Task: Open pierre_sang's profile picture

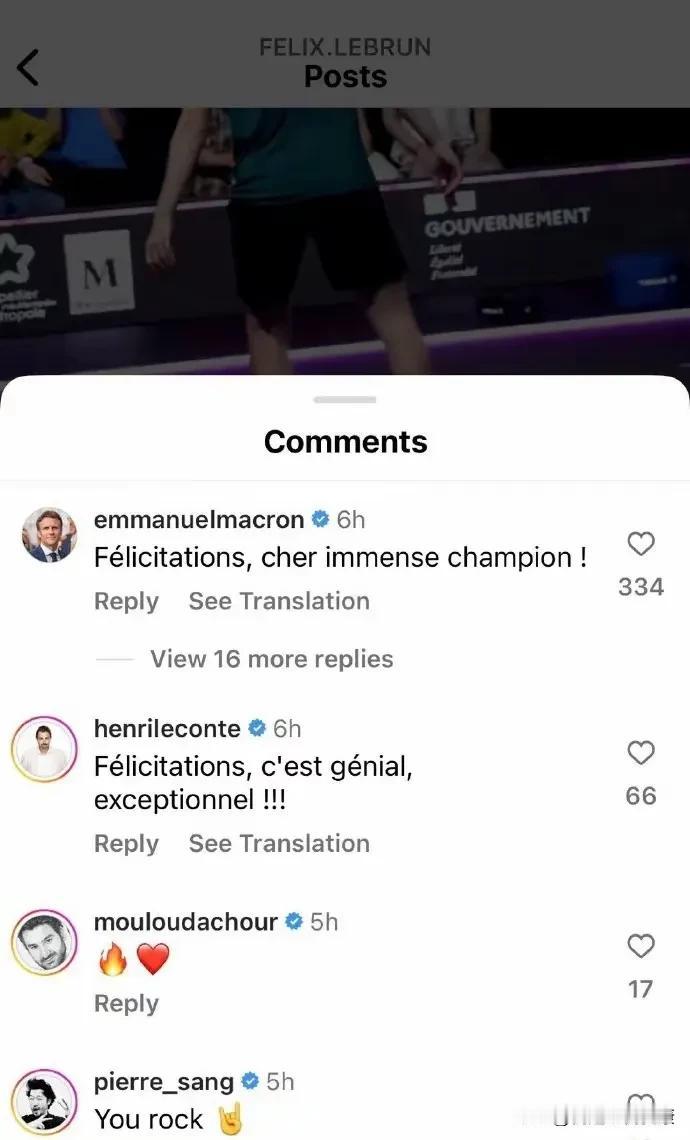Action: [44, 1101]
